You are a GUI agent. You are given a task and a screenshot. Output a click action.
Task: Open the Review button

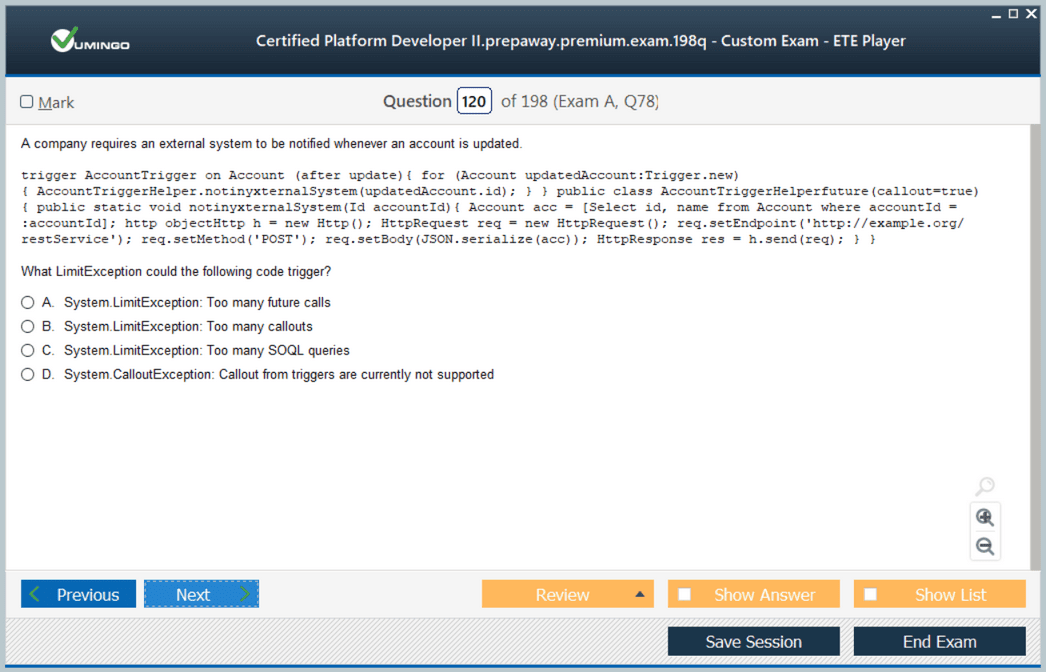click(x=568, y=594)
